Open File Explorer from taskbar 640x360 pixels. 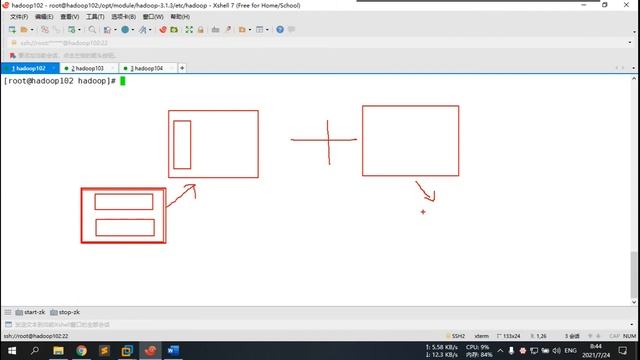click(58, 351)
